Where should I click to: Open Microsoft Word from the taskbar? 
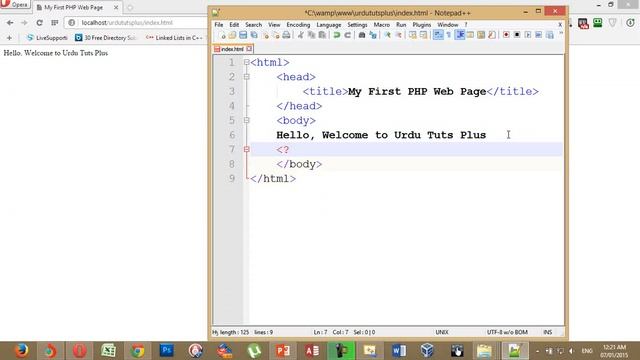coord(399,351)
